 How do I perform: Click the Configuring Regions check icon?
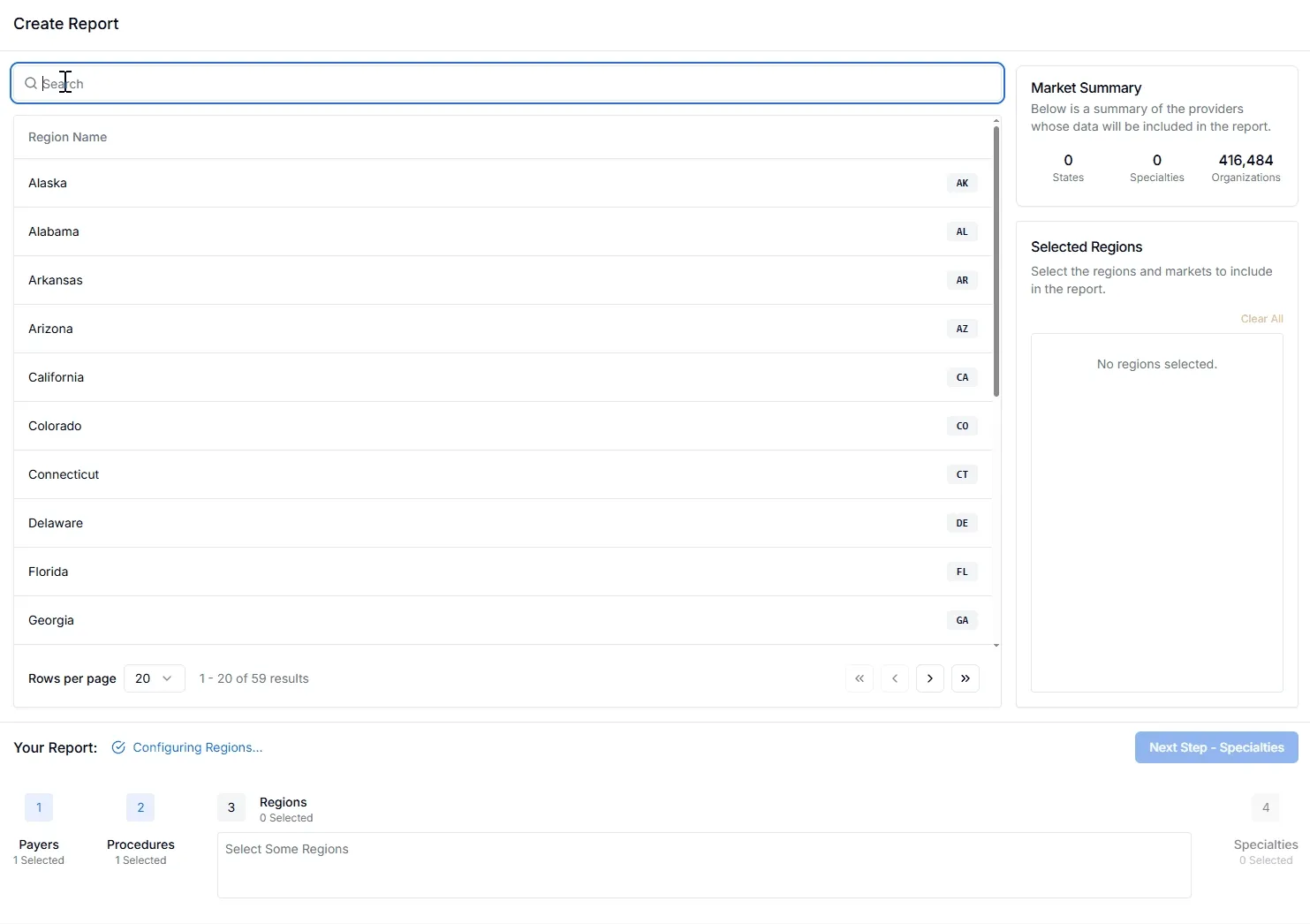click(118, 747)
